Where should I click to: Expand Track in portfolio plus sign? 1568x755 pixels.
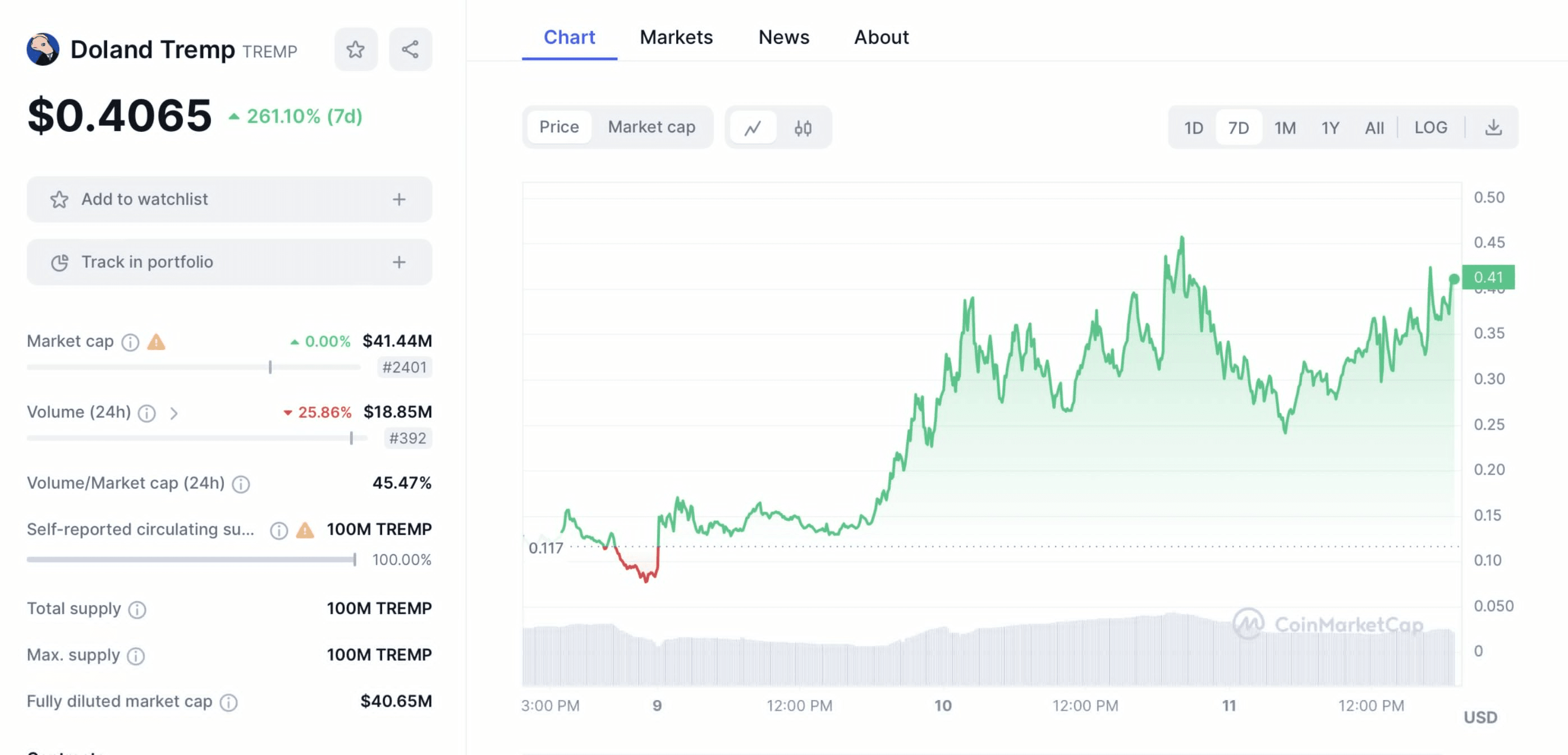[398, 262]
